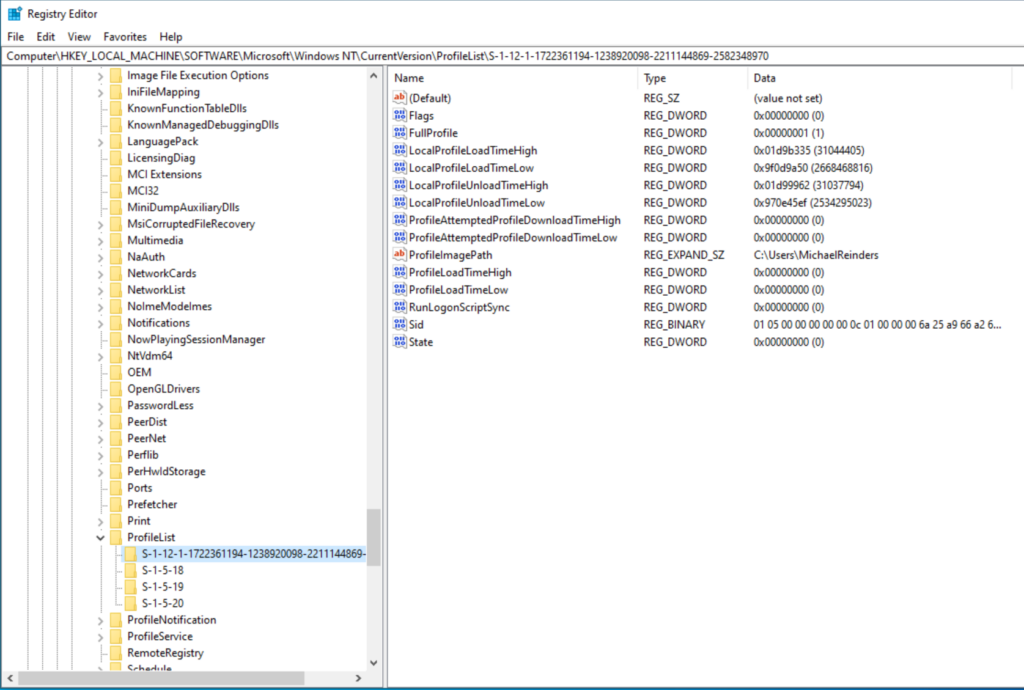Click the tree horizontal scroll left arrow
The height and width of the screenshot is (690, 1024).
pos(10,678)
